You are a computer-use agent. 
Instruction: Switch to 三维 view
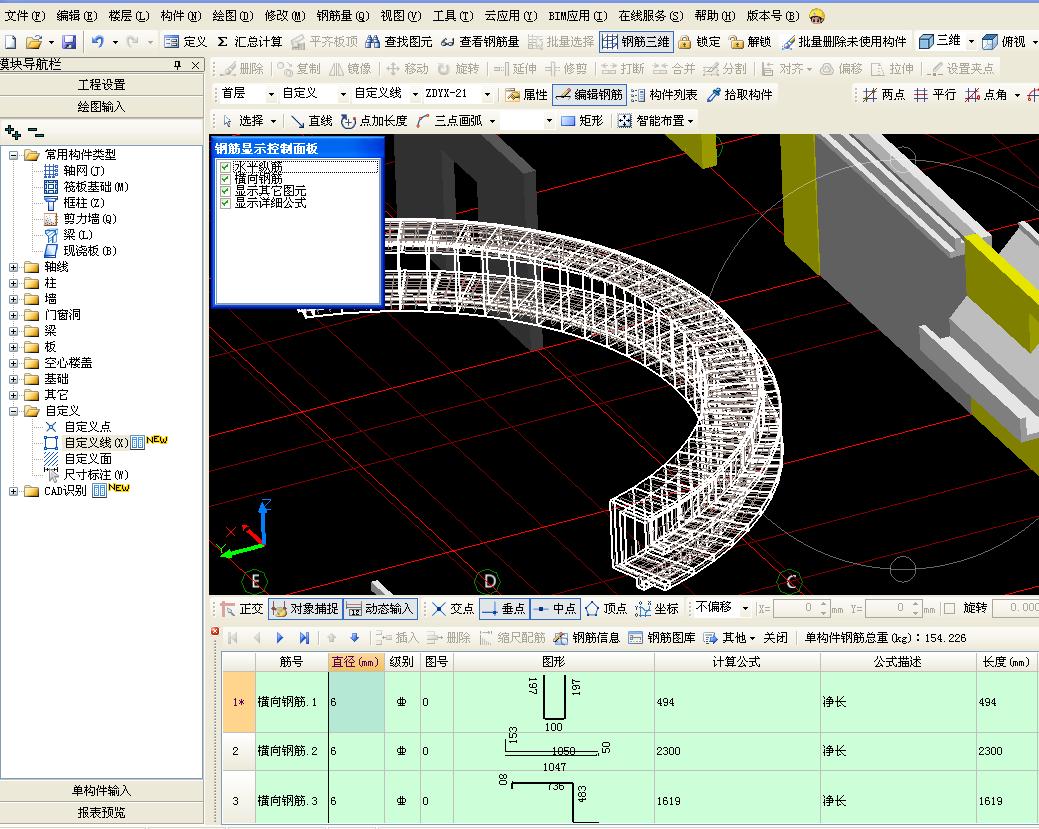click(x=940, y=41)
